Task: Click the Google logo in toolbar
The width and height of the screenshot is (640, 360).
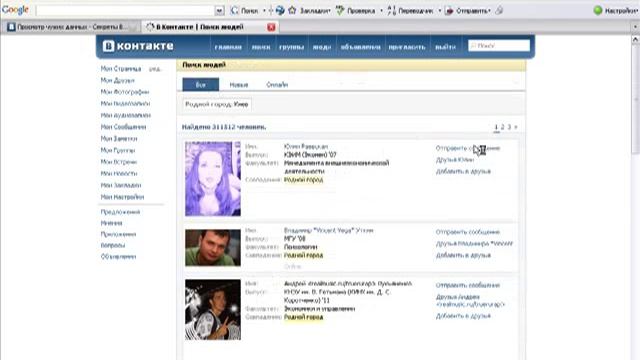Action: [15, 10]
